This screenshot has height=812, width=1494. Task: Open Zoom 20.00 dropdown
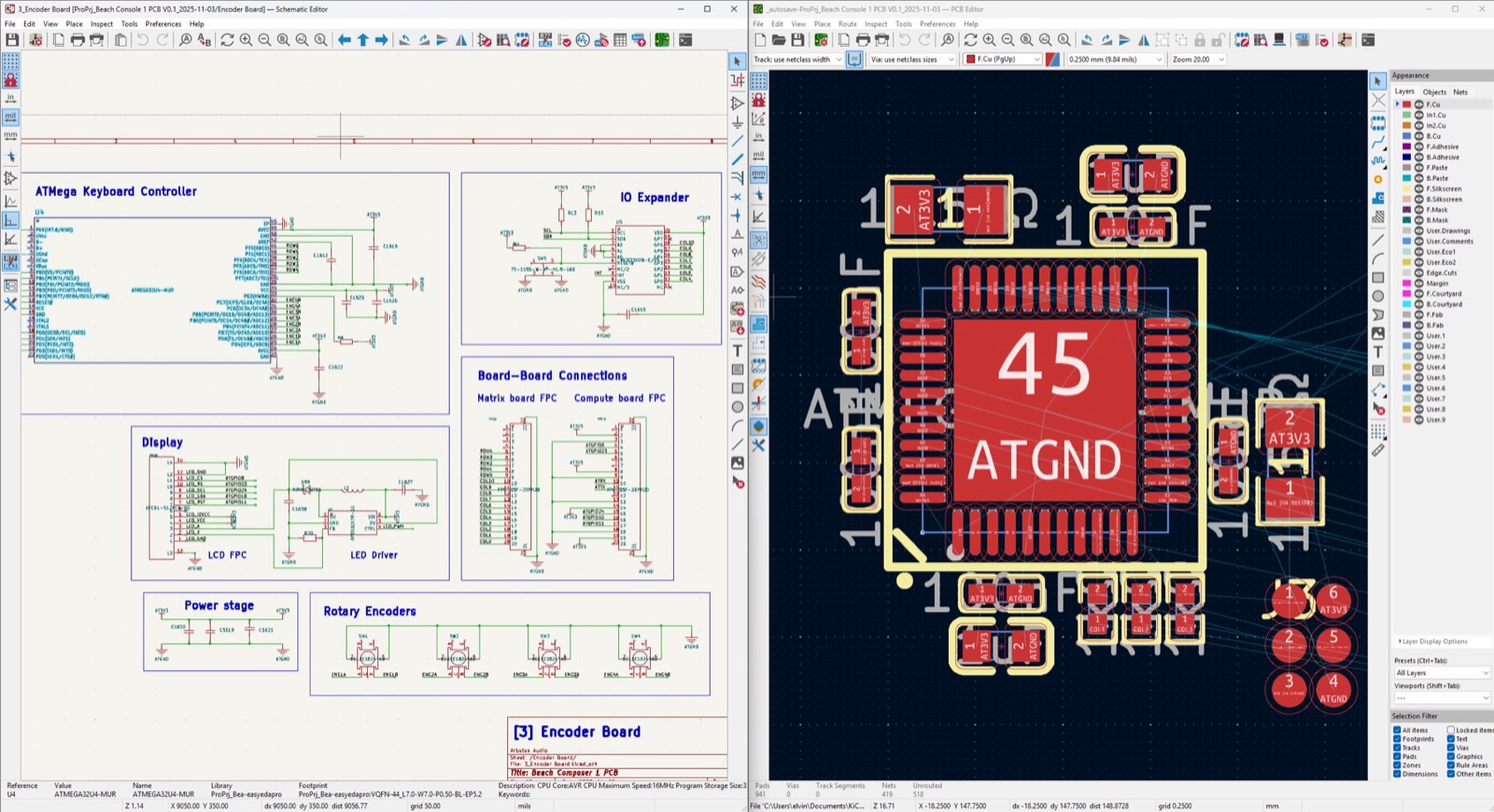pos(1198,59)
